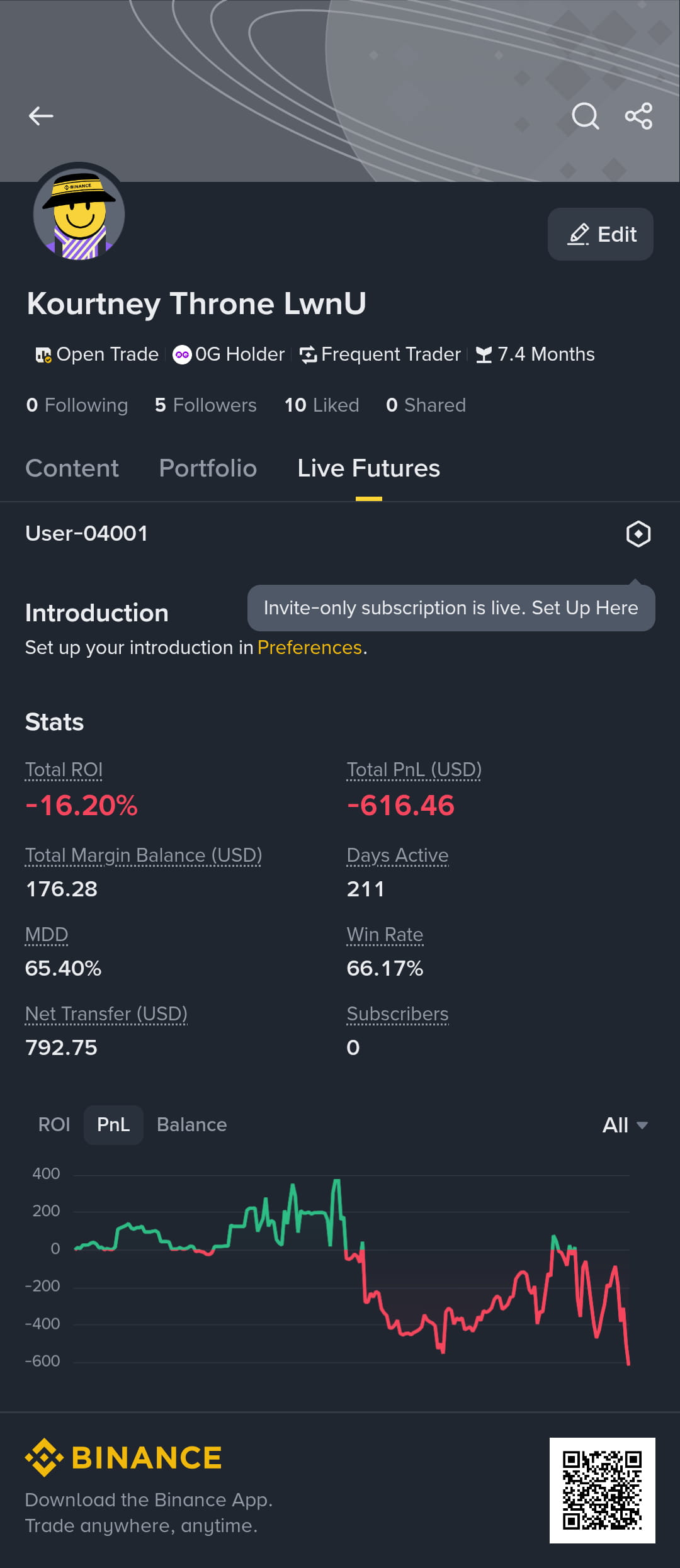680x1568 pixels.
Task: Click the Edit profile button
Action: click(x=601, y=234)
